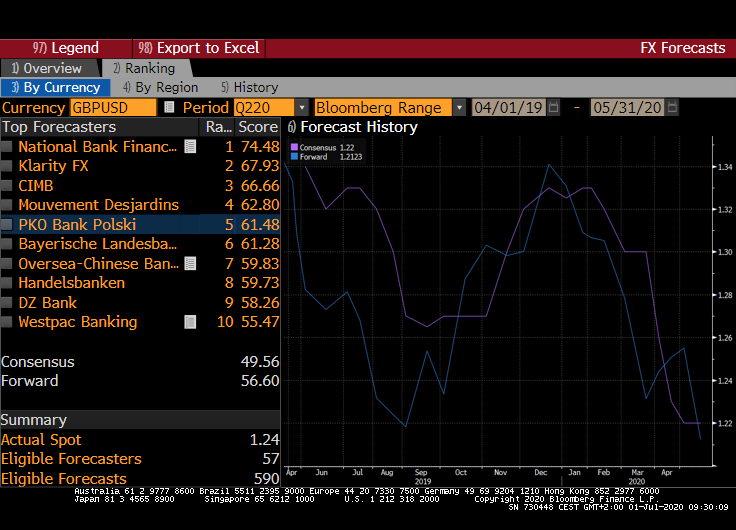
Task: Click the purple Consensus legend swatch
Action: coord(293,147)
